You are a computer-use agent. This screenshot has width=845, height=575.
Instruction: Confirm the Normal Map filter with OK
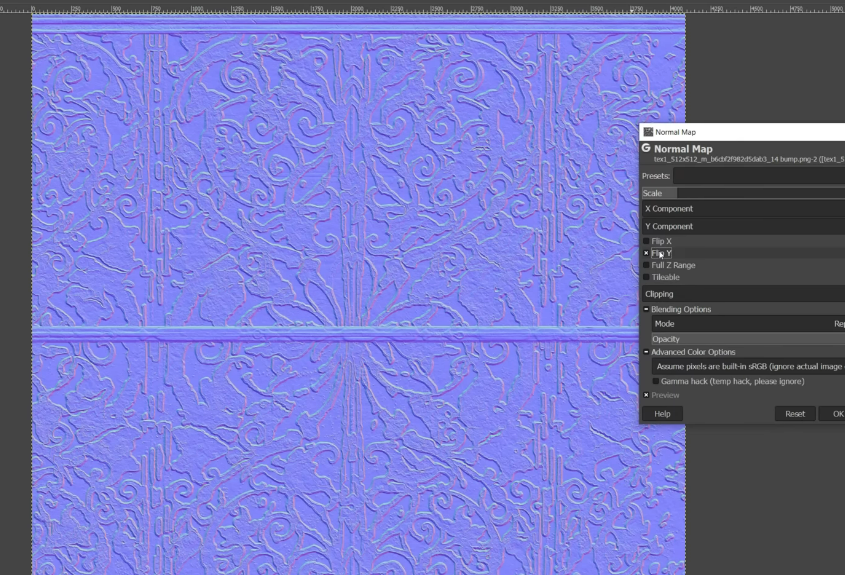click(832, 414)
